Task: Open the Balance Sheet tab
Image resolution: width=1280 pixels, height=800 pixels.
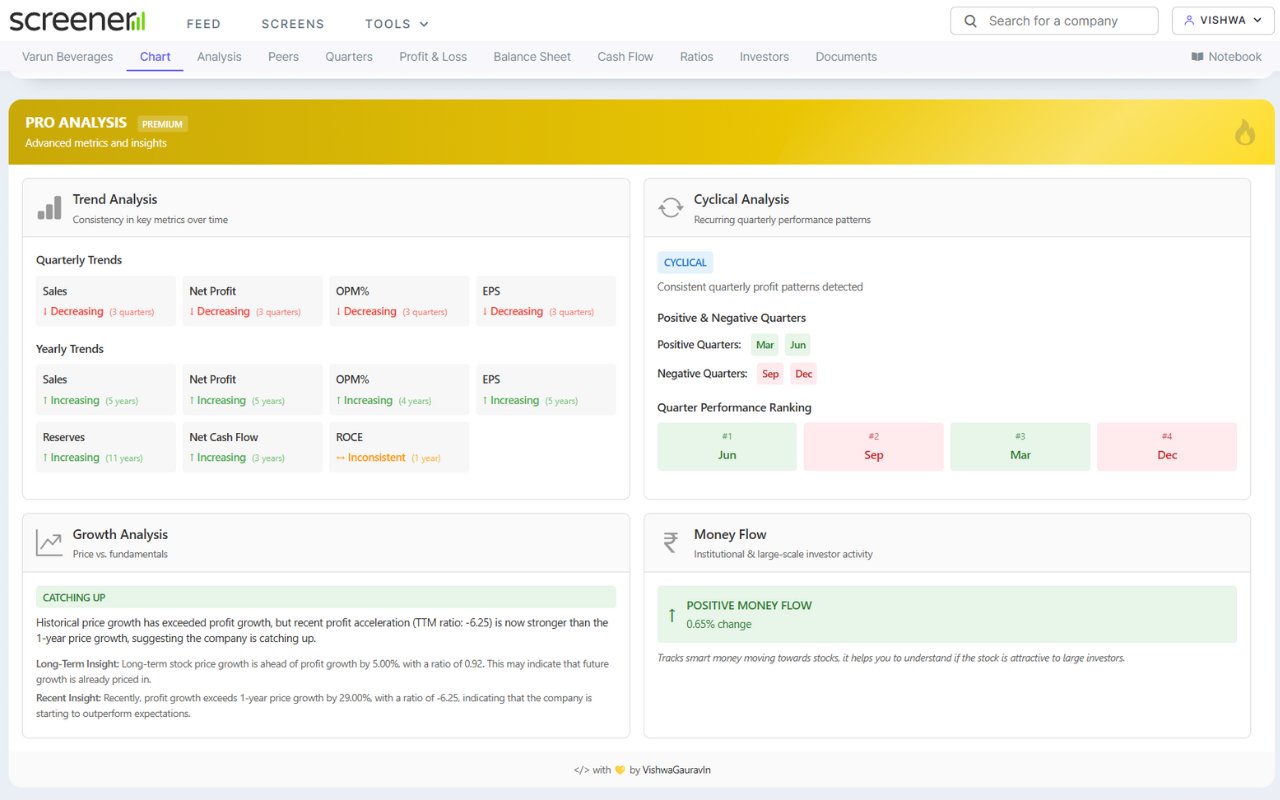Action: click(531, 57)
